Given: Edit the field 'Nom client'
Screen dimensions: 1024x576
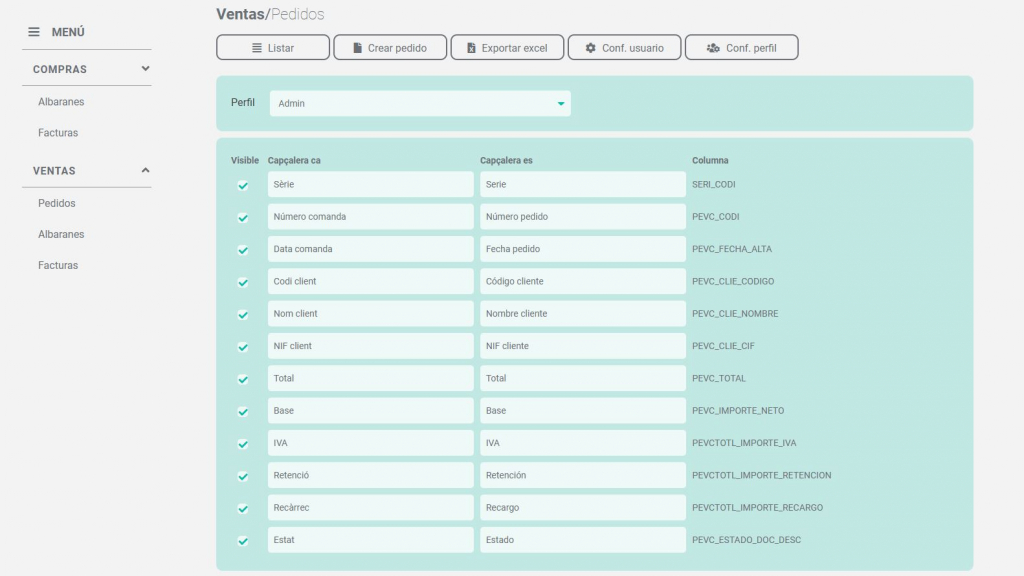Looking at the screenshot, I should 370,313.
